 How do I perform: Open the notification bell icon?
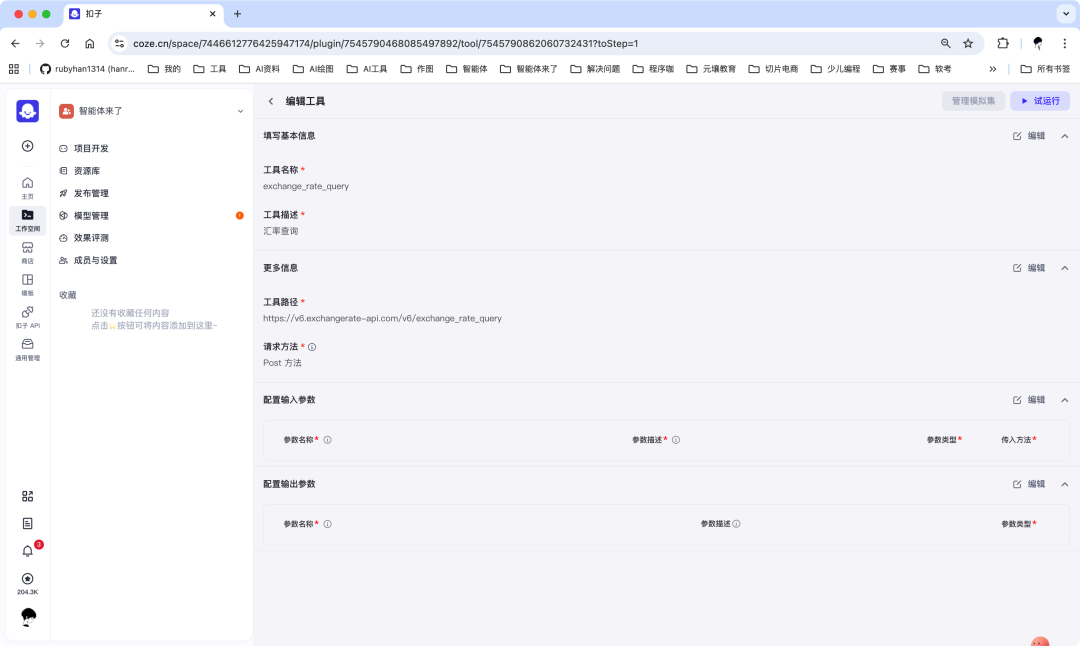pos(28,551)
